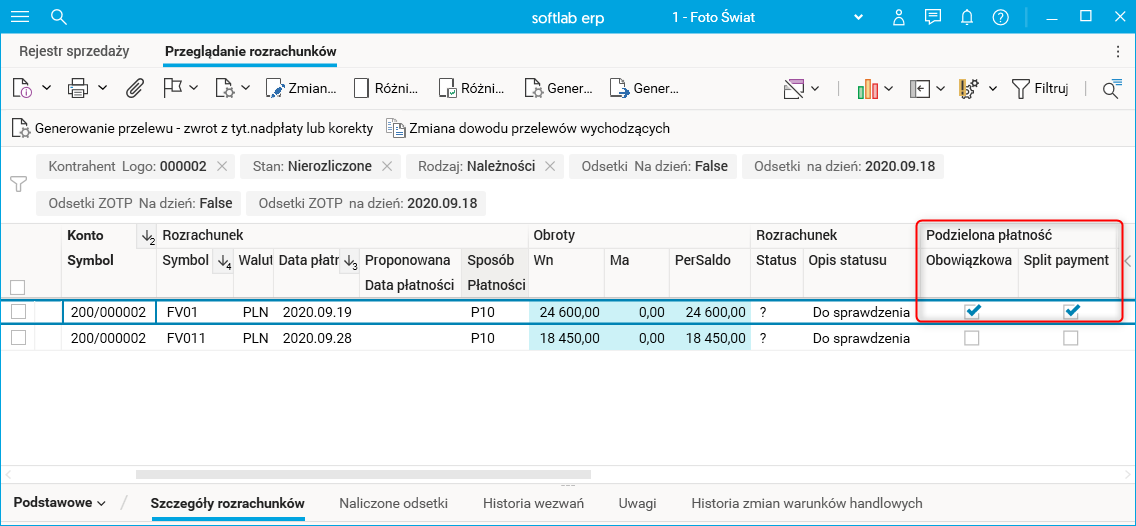Toggle Split payment checkbox for FV011

coord(1071,338)
